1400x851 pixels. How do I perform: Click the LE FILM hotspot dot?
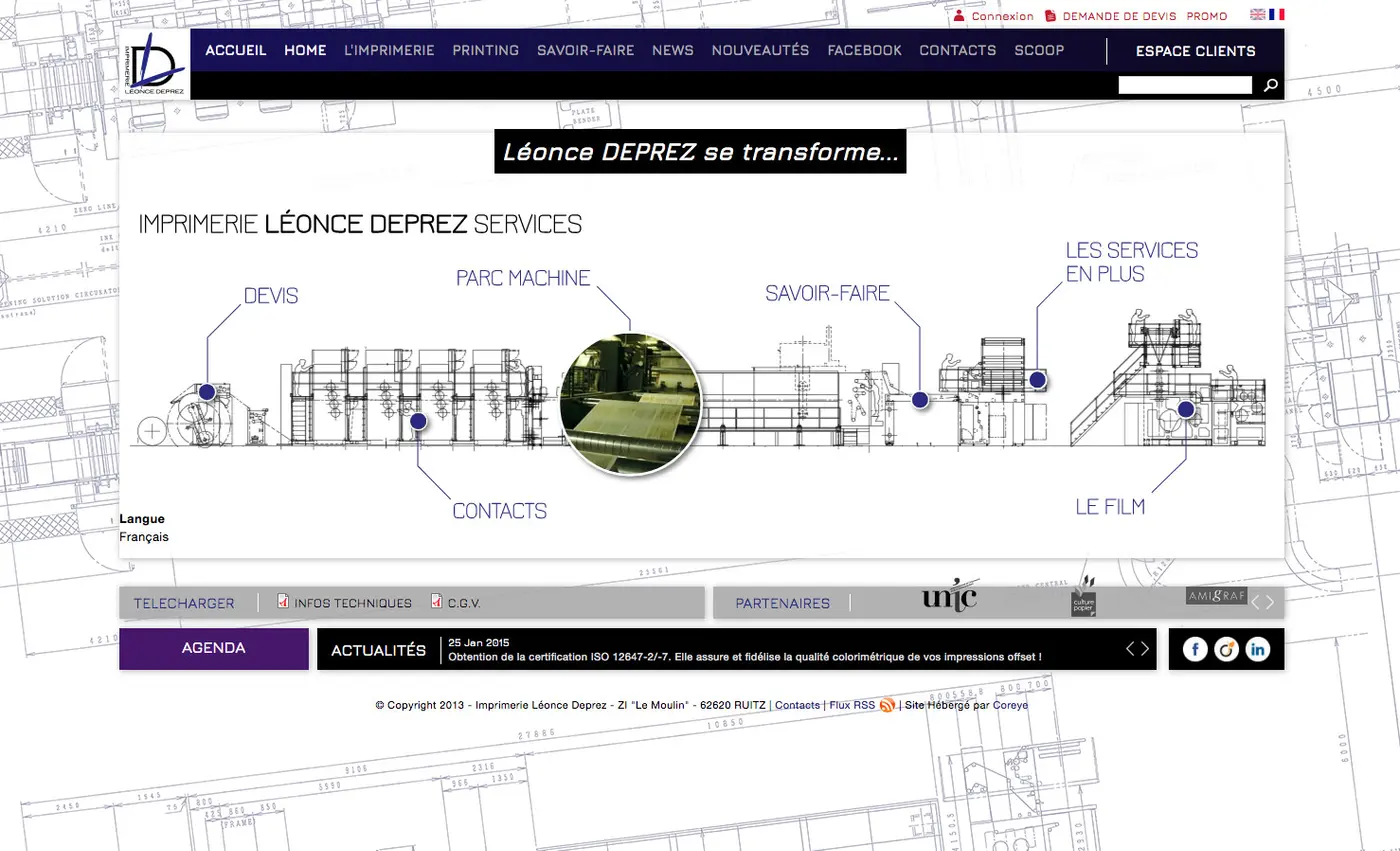point(1186,408)
